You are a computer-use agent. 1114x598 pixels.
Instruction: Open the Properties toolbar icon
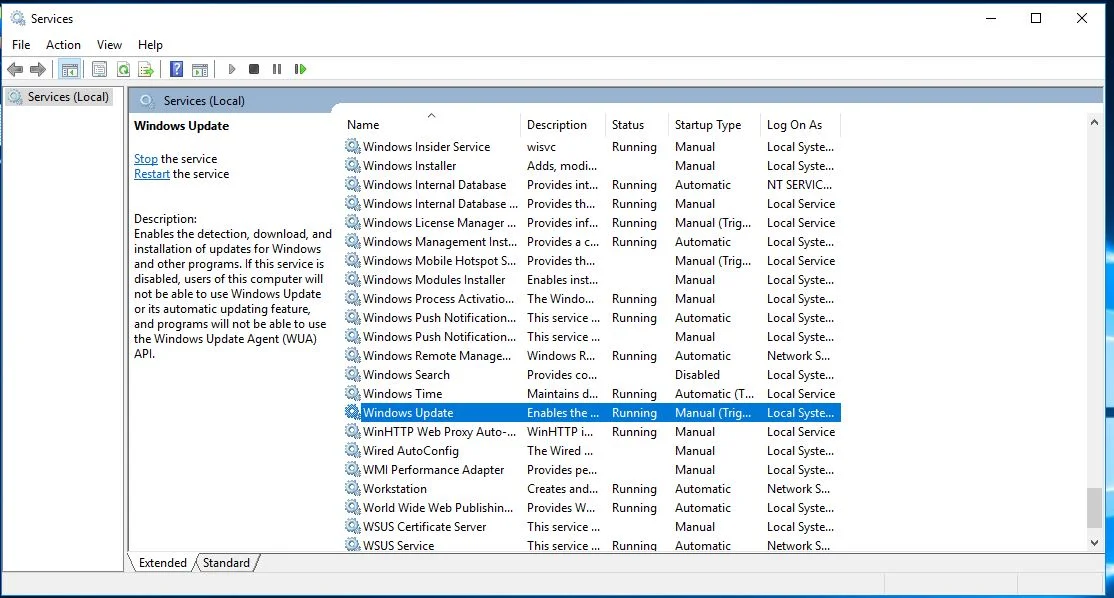[x=99, y=69]
